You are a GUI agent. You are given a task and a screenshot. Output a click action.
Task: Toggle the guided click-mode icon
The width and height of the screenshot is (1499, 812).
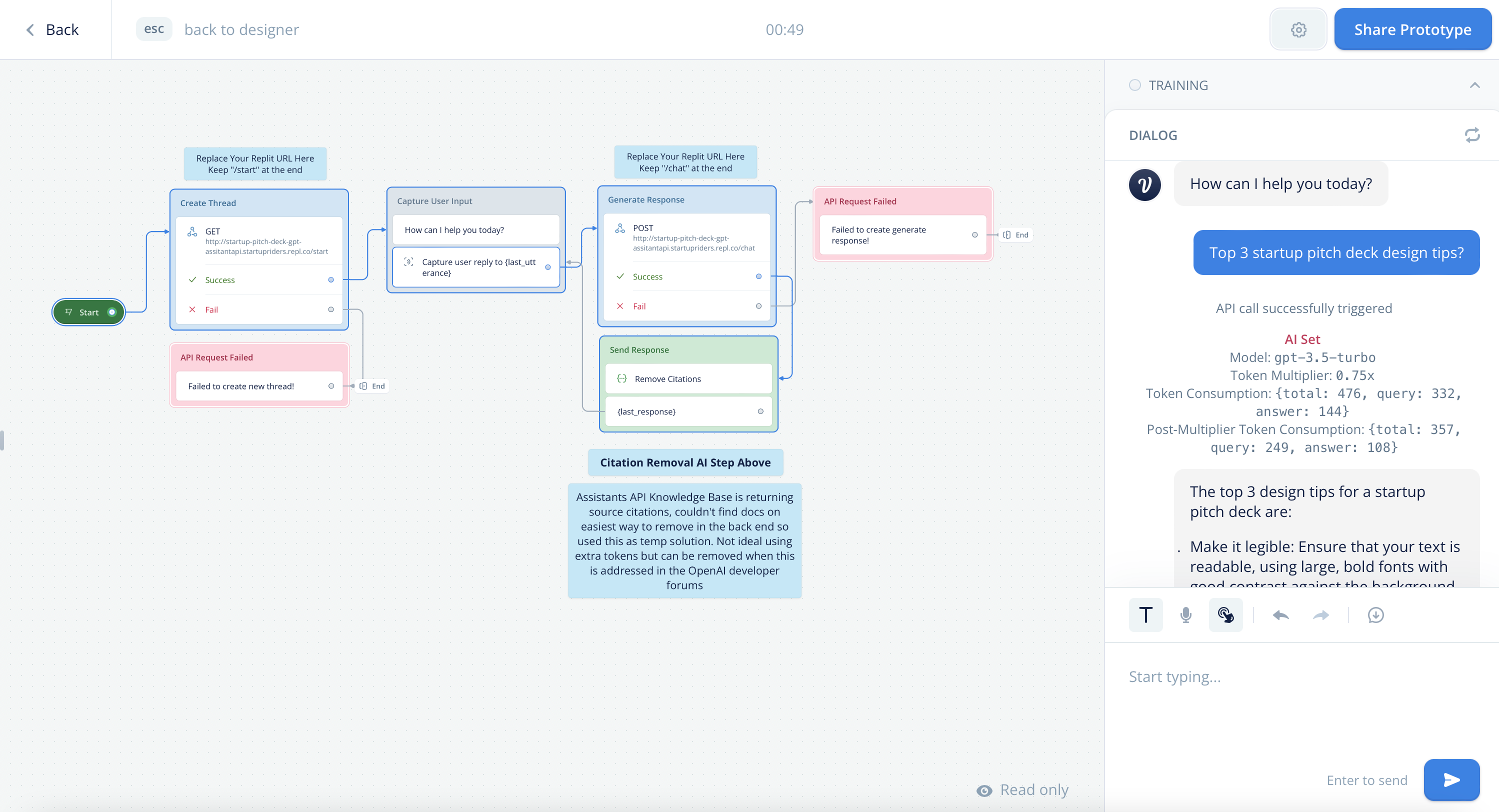(x=1225, y=614)
